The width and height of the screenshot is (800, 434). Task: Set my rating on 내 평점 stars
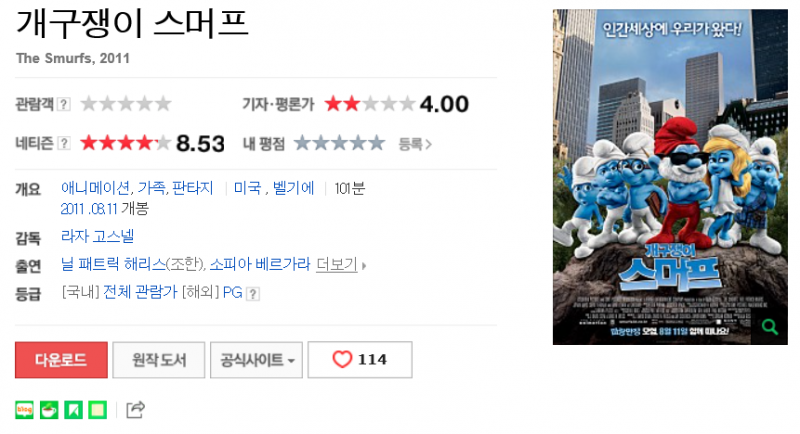point(339,143)
